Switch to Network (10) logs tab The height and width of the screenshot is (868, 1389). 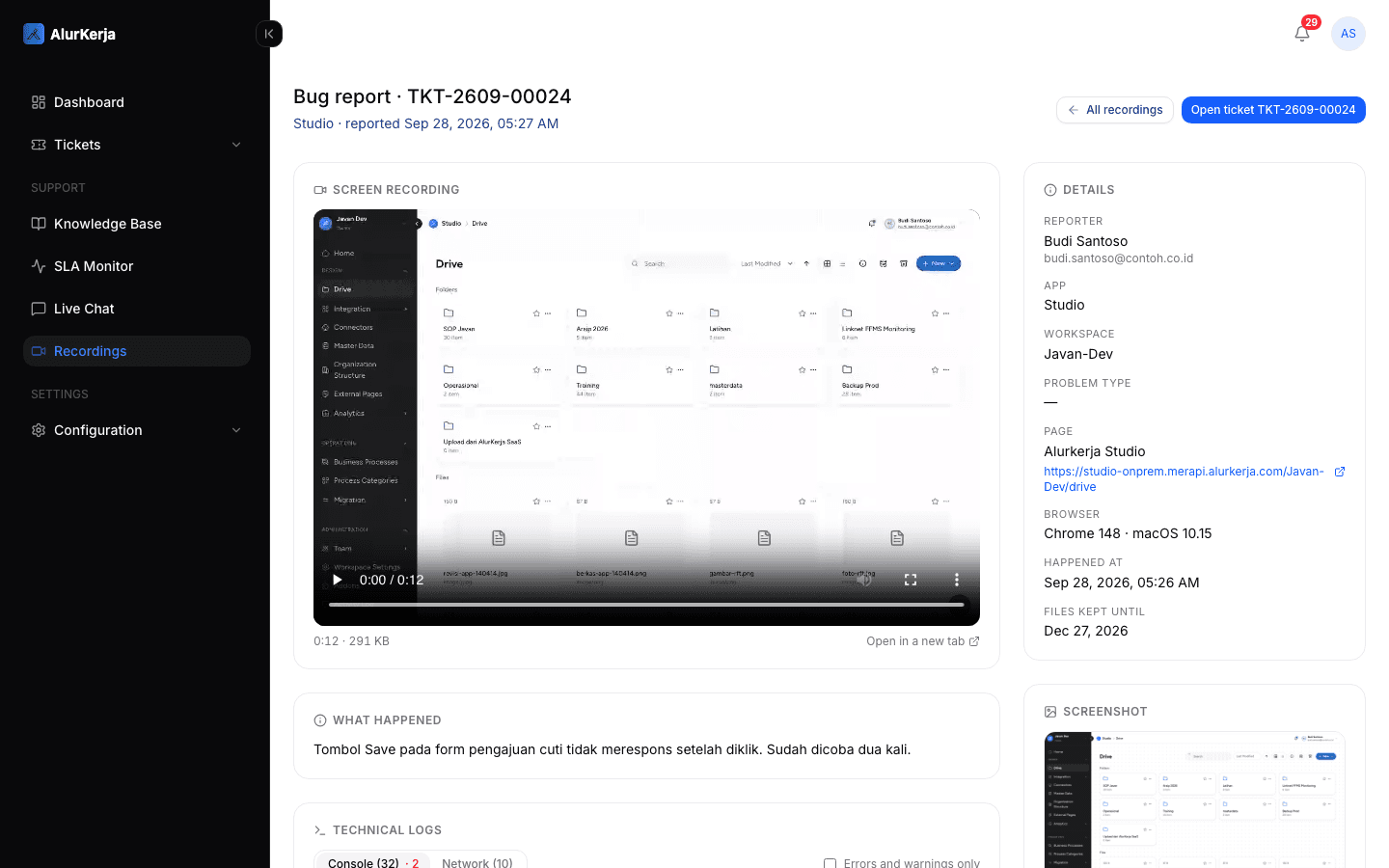[x=477, y=863]
